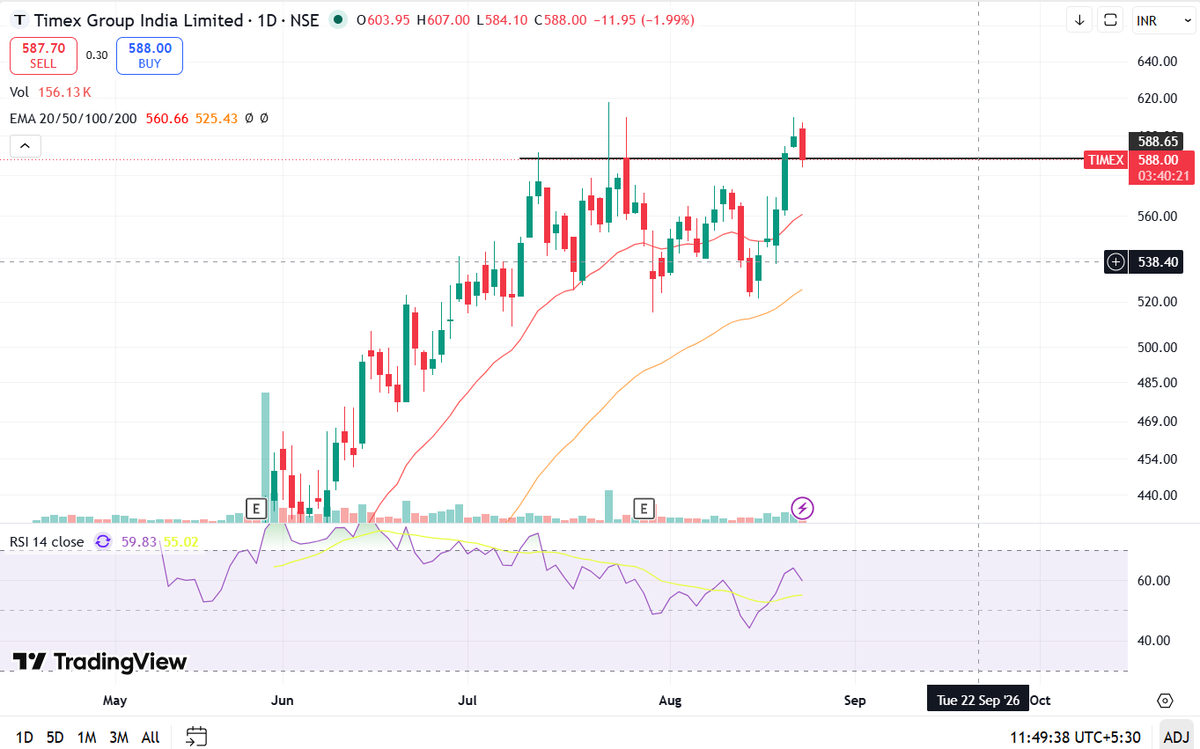Switch to the 1D range tab

(24, 737)
